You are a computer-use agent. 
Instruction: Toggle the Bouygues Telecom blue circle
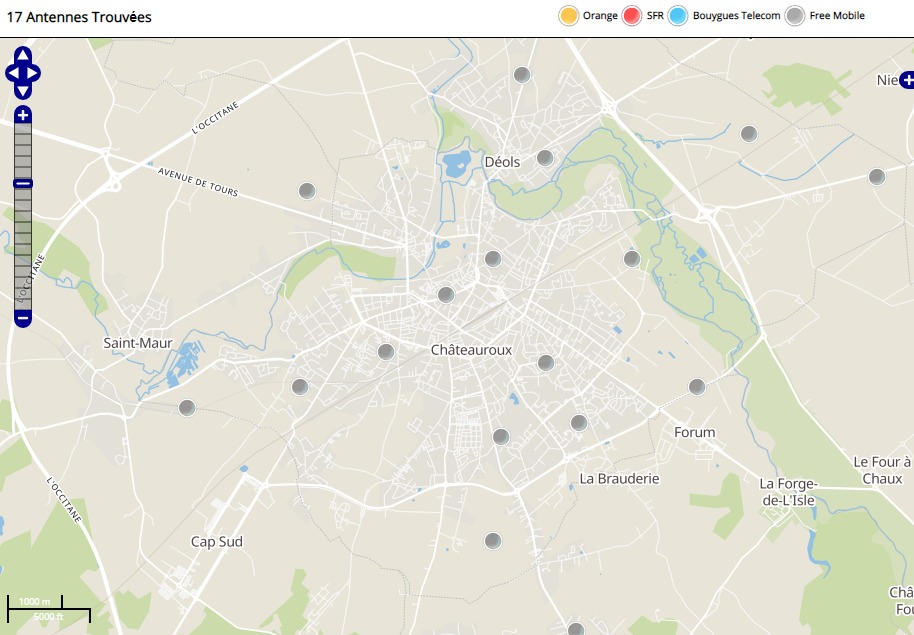tap(678, 16)
